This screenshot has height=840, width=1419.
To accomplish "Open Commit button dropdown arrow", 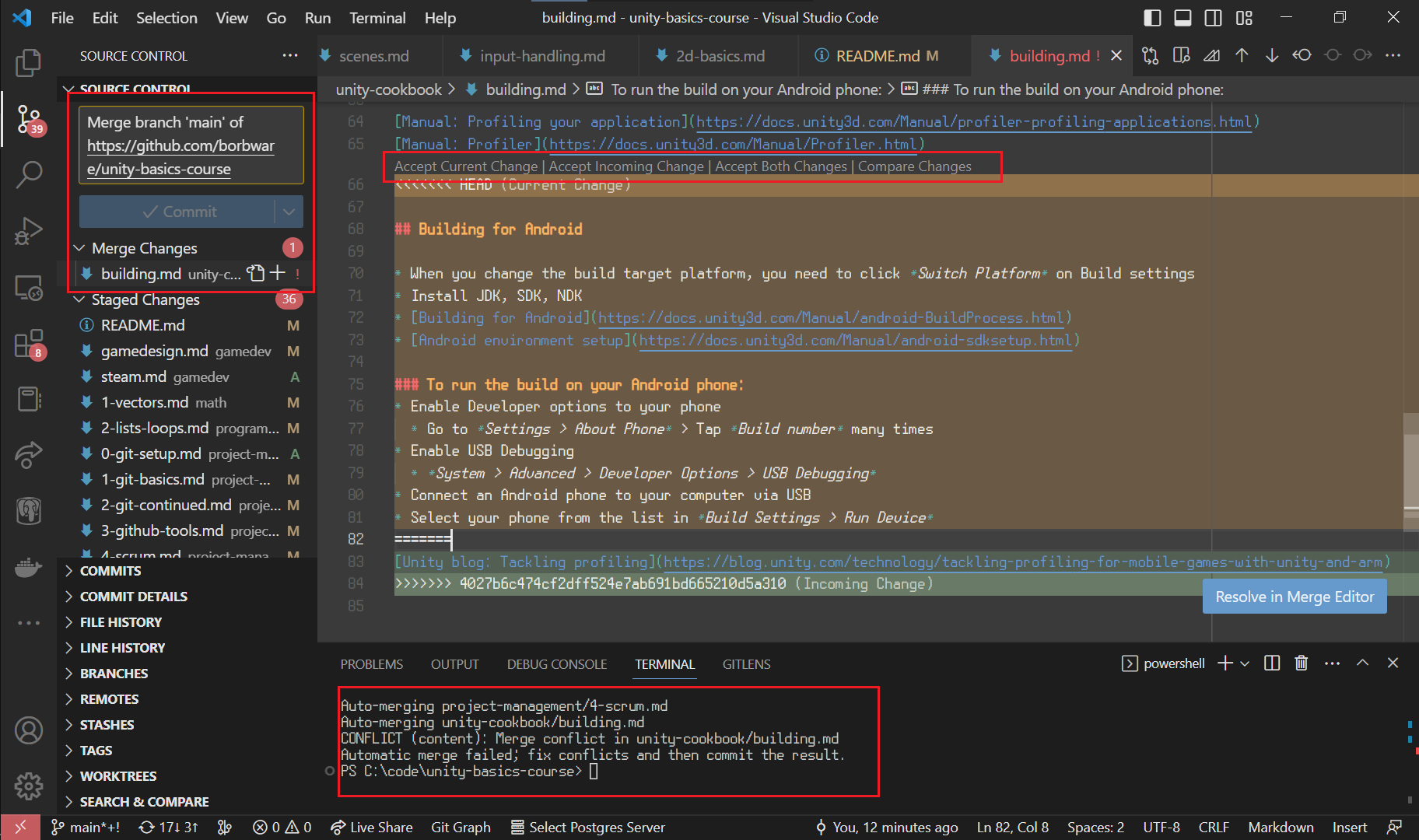I will pyautogui.click(x=289, y=212).
